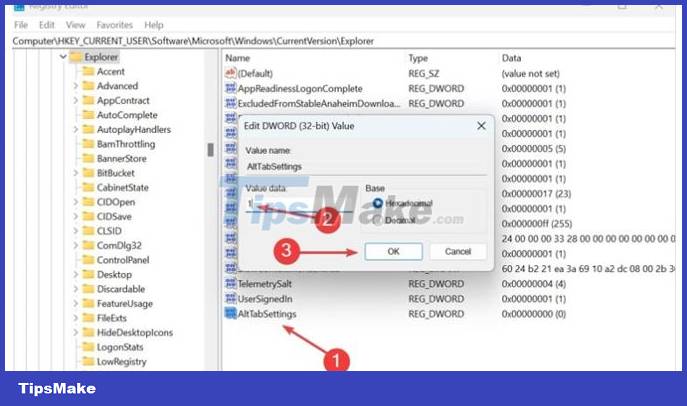Screen dimensions: 687x406
Task: Click the (value not set) data cell
Action: tap(531, 74)
